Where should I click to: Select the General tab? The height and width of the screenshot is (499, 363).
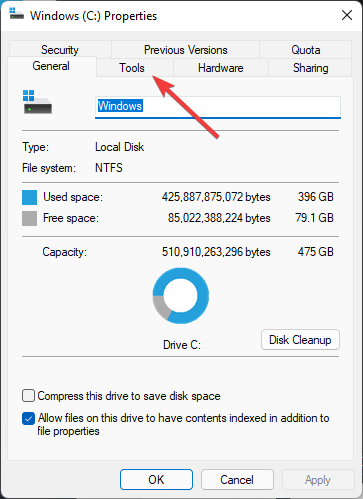pos(51,66)
